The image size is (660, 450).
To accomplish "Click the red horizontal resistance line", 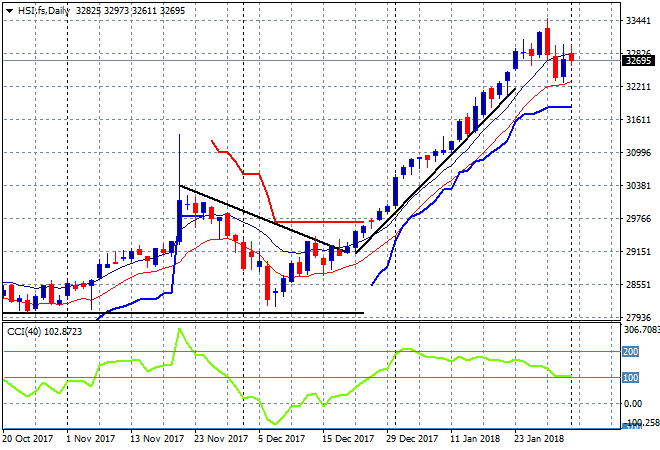I will (320, 222).
